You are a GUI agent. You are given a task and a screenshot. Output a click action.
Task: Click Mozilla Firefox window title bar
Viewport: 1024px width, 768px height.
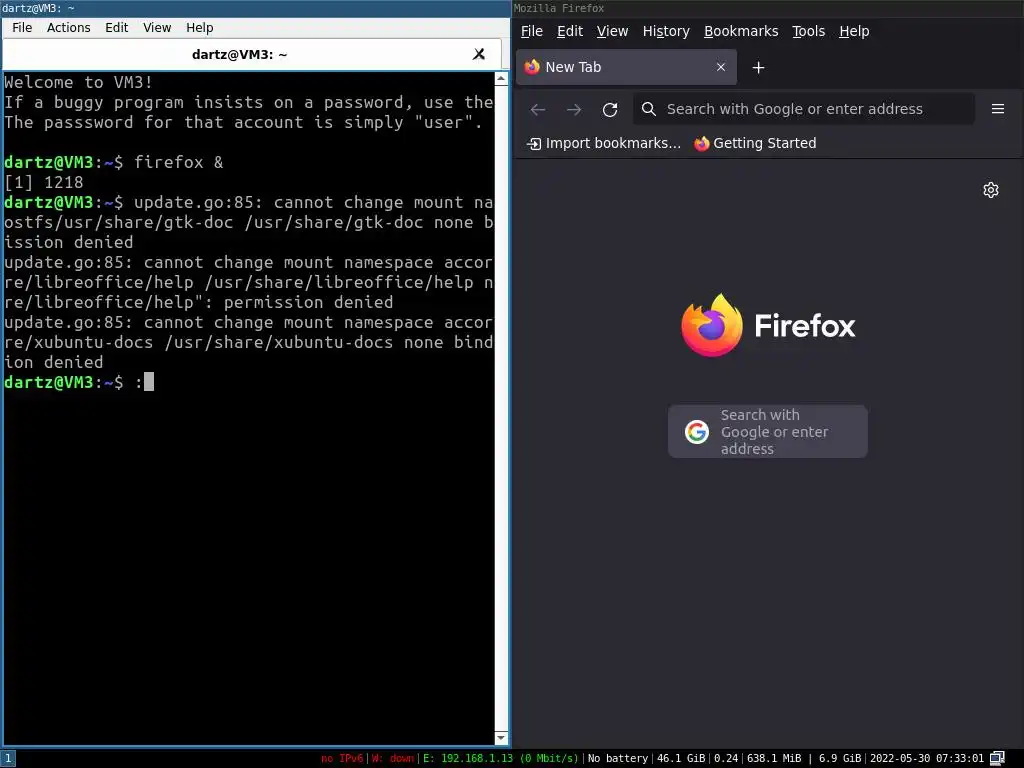tap(767, 8)
